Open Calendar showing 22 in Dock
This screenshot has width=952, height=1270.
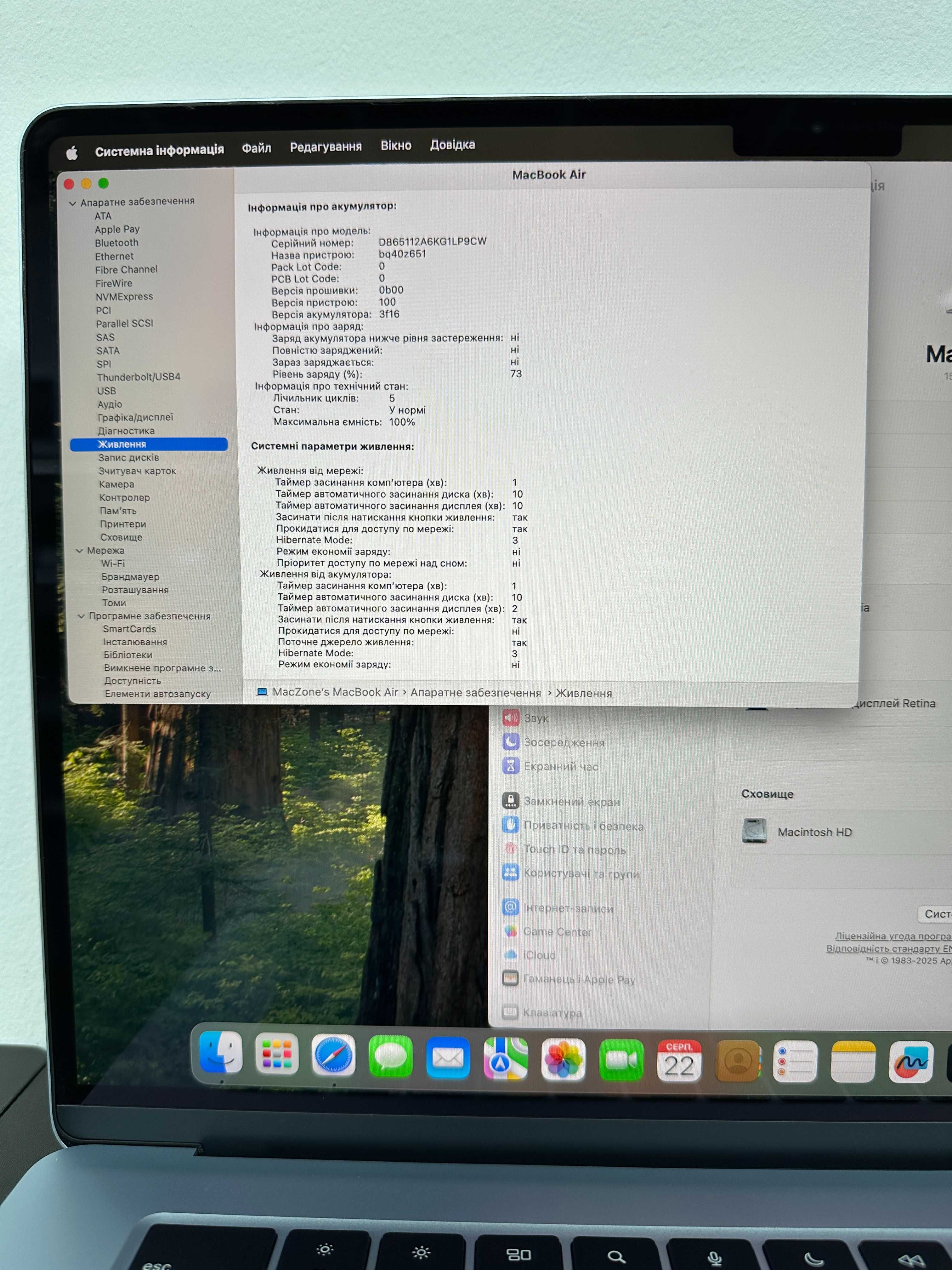pos(679,1061)
